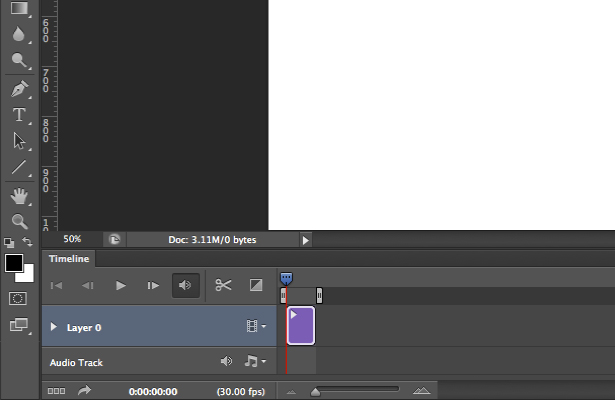Select the Hand tool

(x=19, y=196)
